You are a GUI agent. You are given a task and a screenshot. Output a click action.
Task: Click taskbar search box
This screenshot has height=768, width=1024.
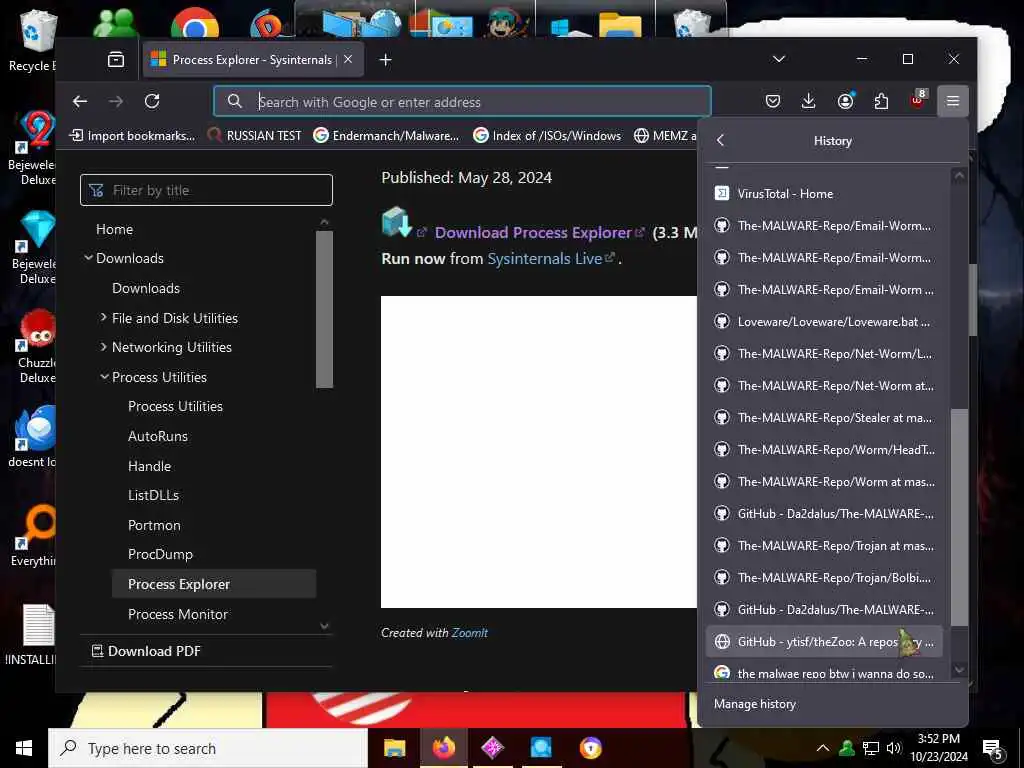(x=208, y=748)
